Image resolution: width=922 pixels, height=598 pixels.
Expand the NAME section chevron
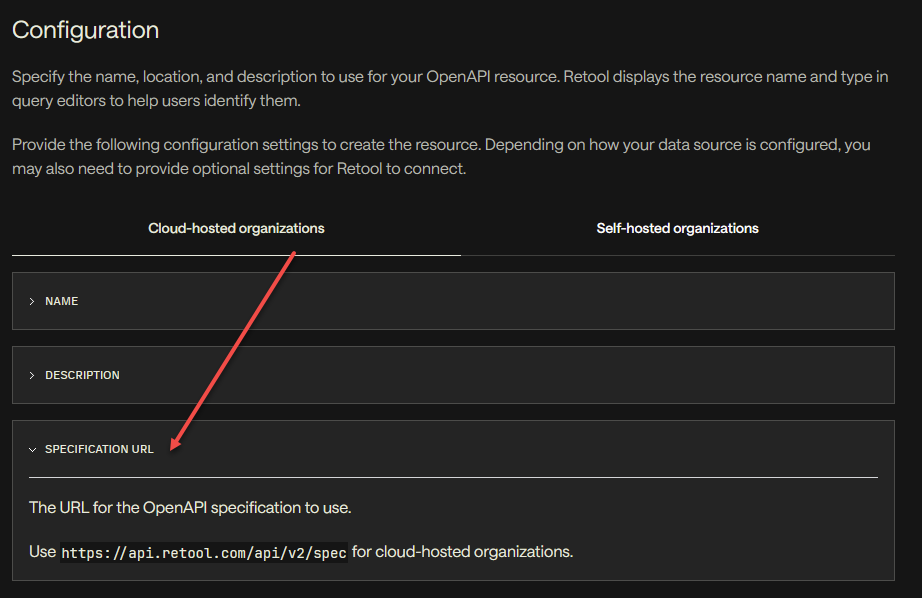[32, 301]
